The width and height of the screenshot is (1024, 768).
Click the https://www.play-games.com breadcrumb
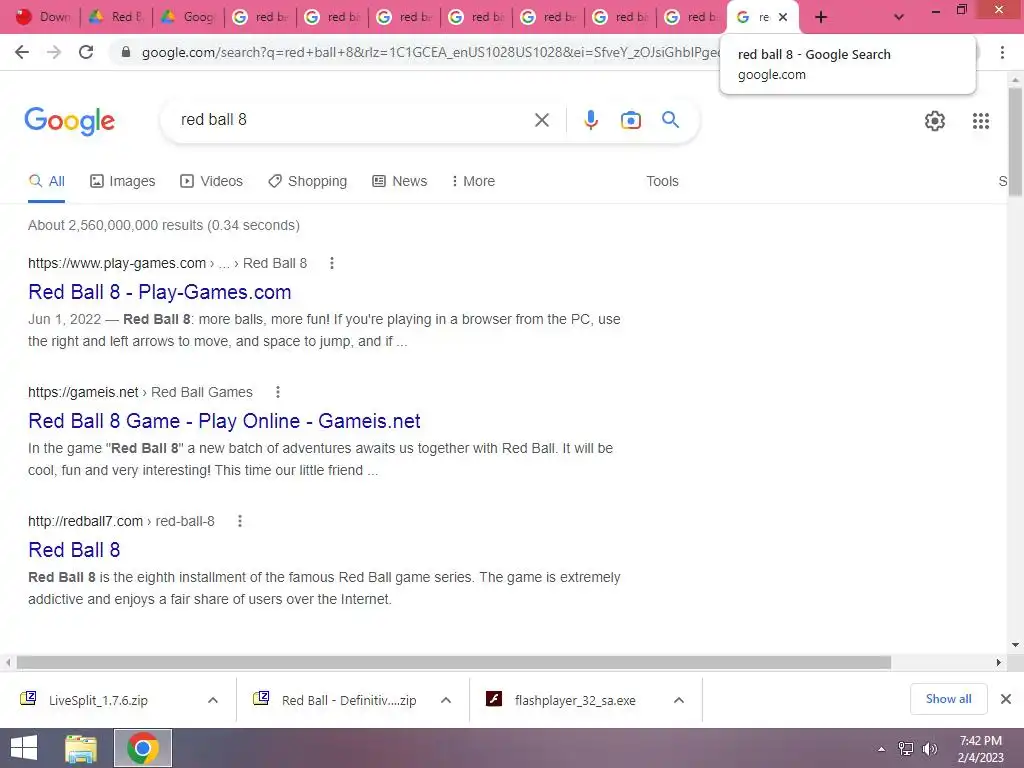[x=117, y=263]
